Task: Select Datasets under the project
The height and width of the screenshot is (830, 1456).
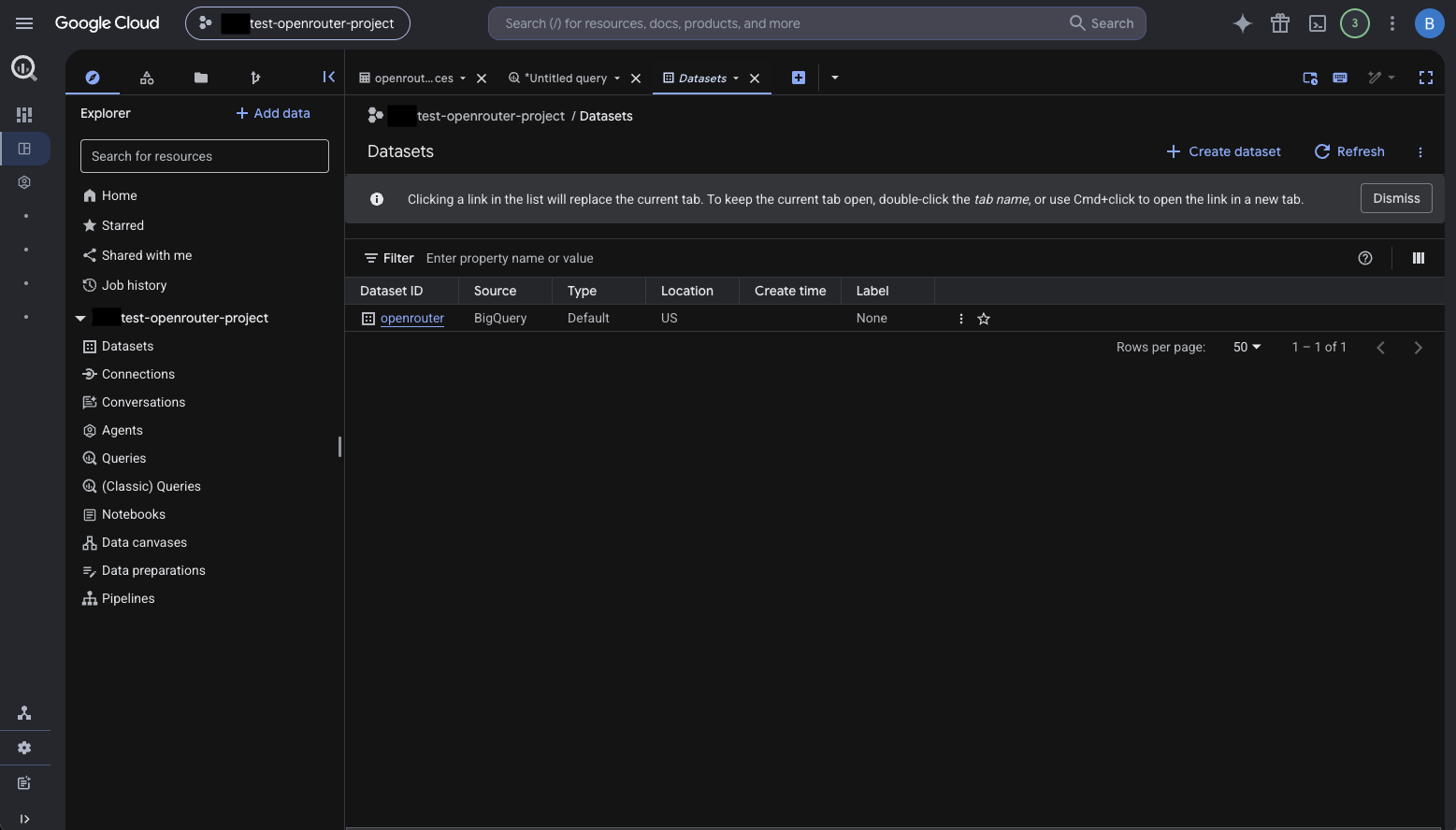Action: click(127, 346)
